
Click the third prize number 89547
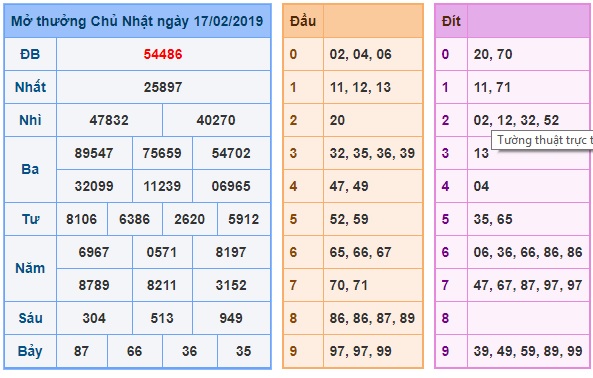[x=94, y=153]
